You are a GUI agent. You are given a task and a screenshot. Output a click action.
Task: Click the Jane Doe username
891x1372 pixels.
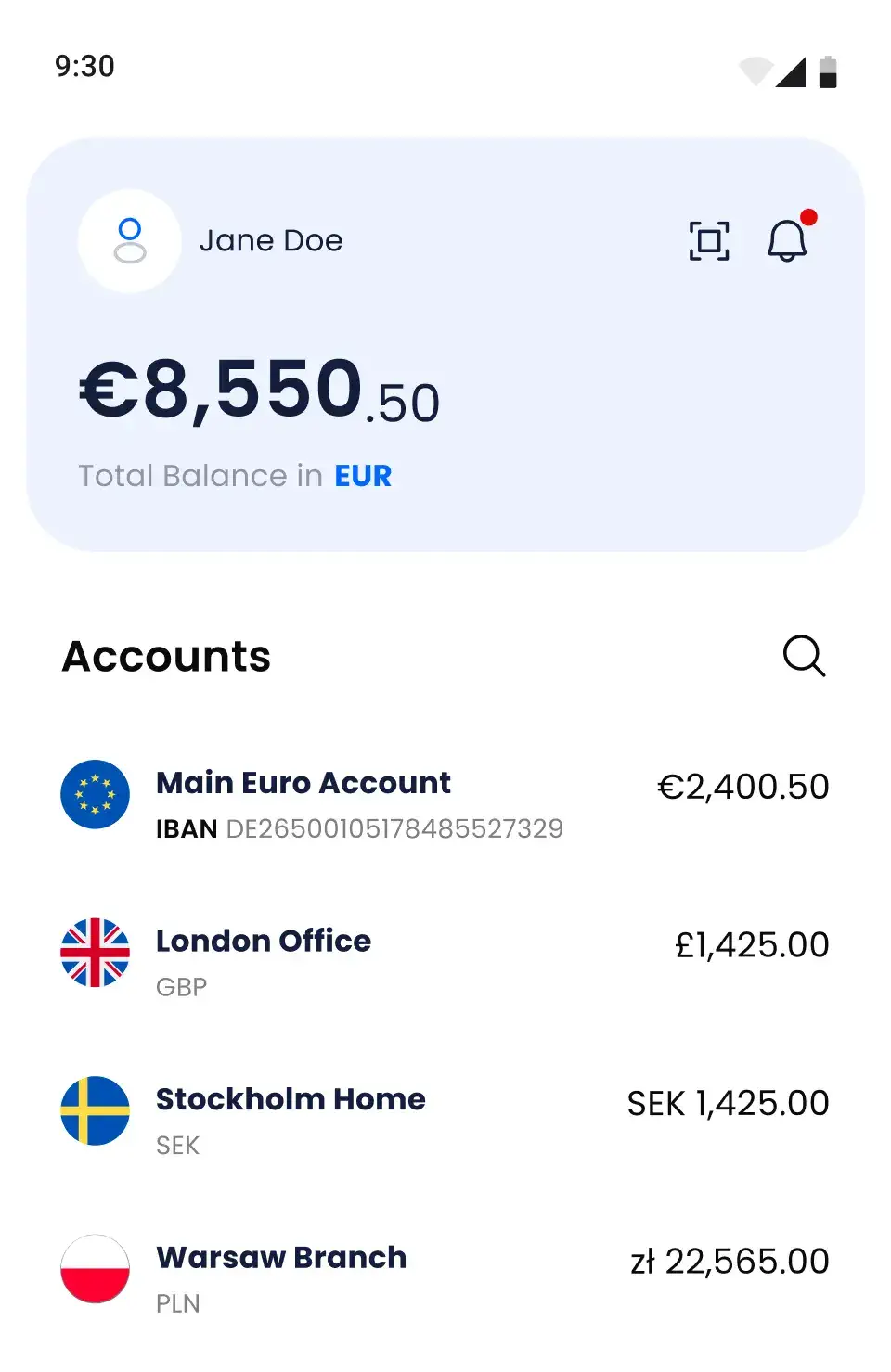(x=271, y=241)
